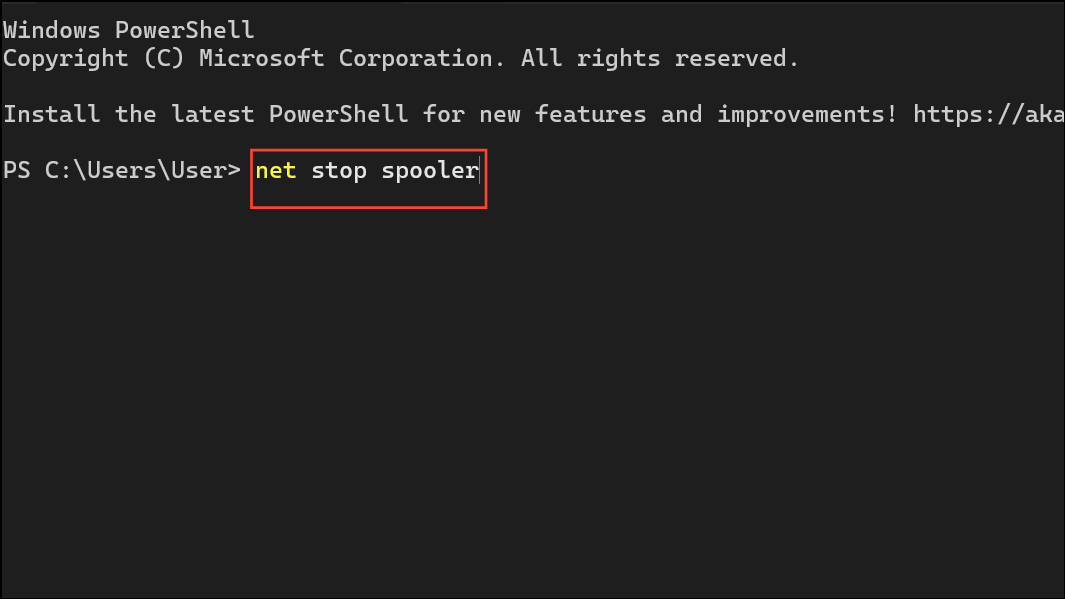Click the "All rights reserved." text
The width and height of the screenshot is (1065, 599).
(x=660, y=58)
